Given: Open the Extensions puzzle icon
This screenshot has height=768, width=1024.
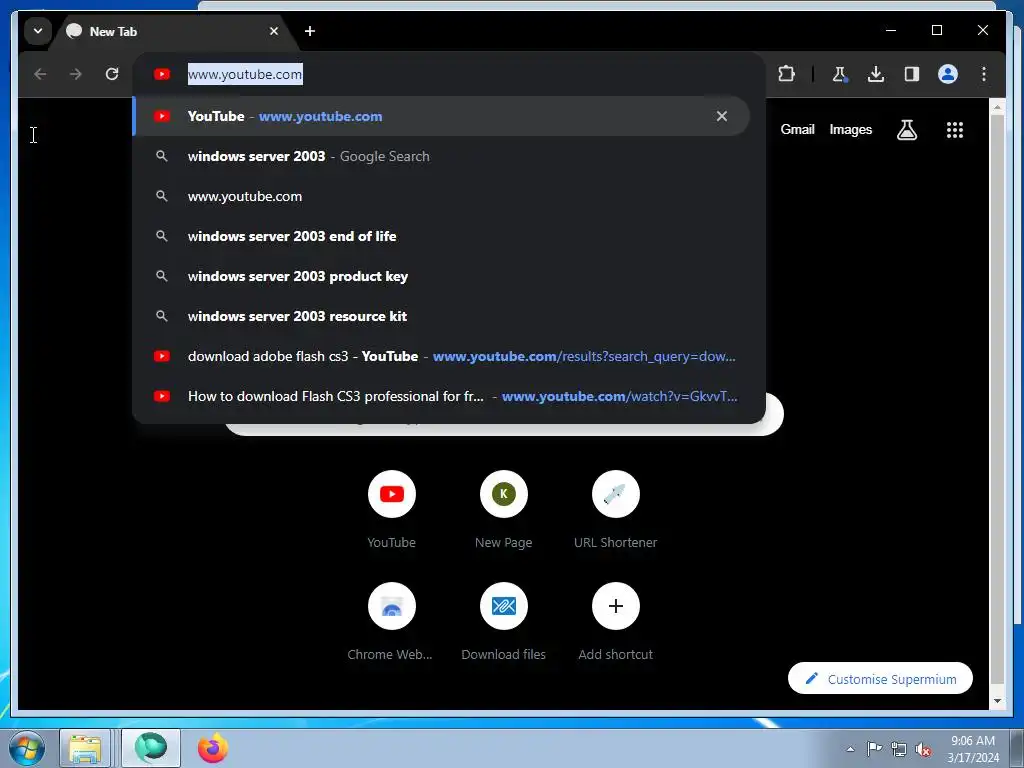Looking at the screenshot, I should pyautogui.click(x=786, y=74).
